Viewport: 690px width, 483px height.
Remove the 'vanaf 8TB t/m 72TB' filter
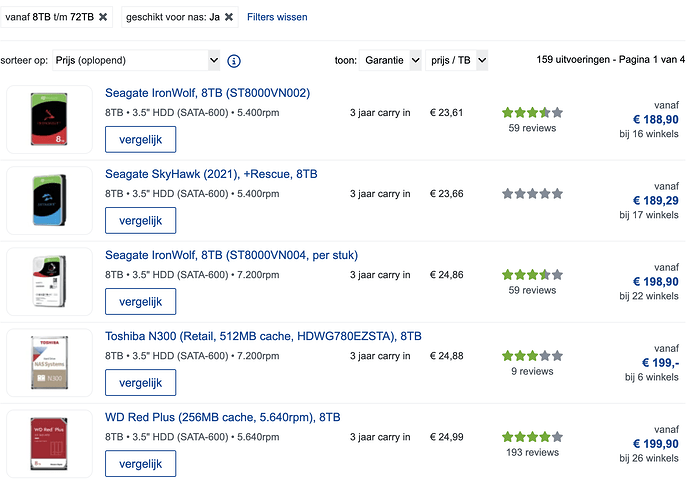pos(103,17)
